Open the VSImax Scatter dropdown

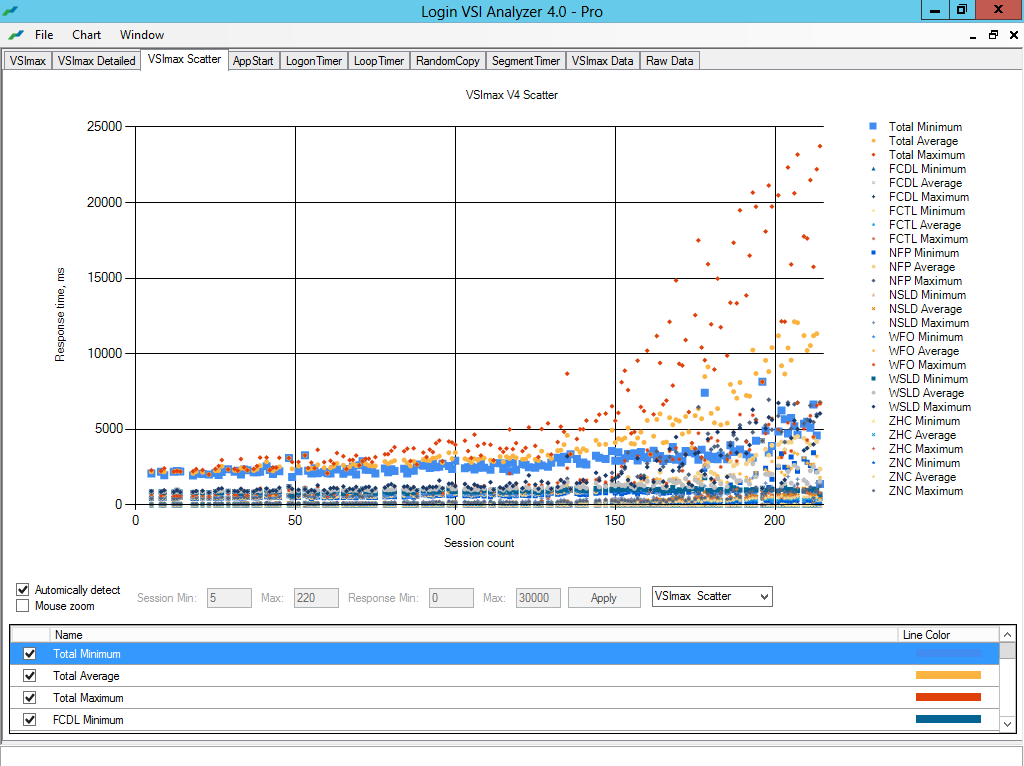[x=712, y=596]
